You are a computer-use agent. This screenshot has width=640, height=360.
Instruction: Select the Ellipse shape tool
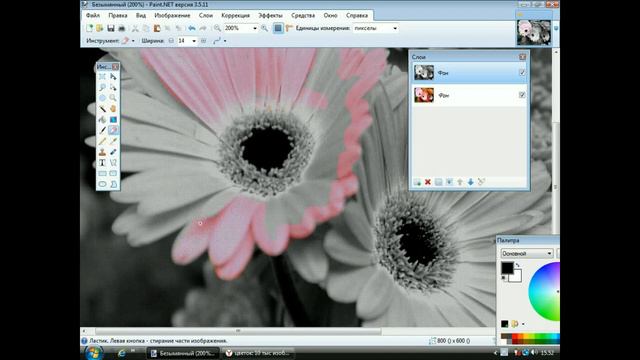tap(102, 184)
